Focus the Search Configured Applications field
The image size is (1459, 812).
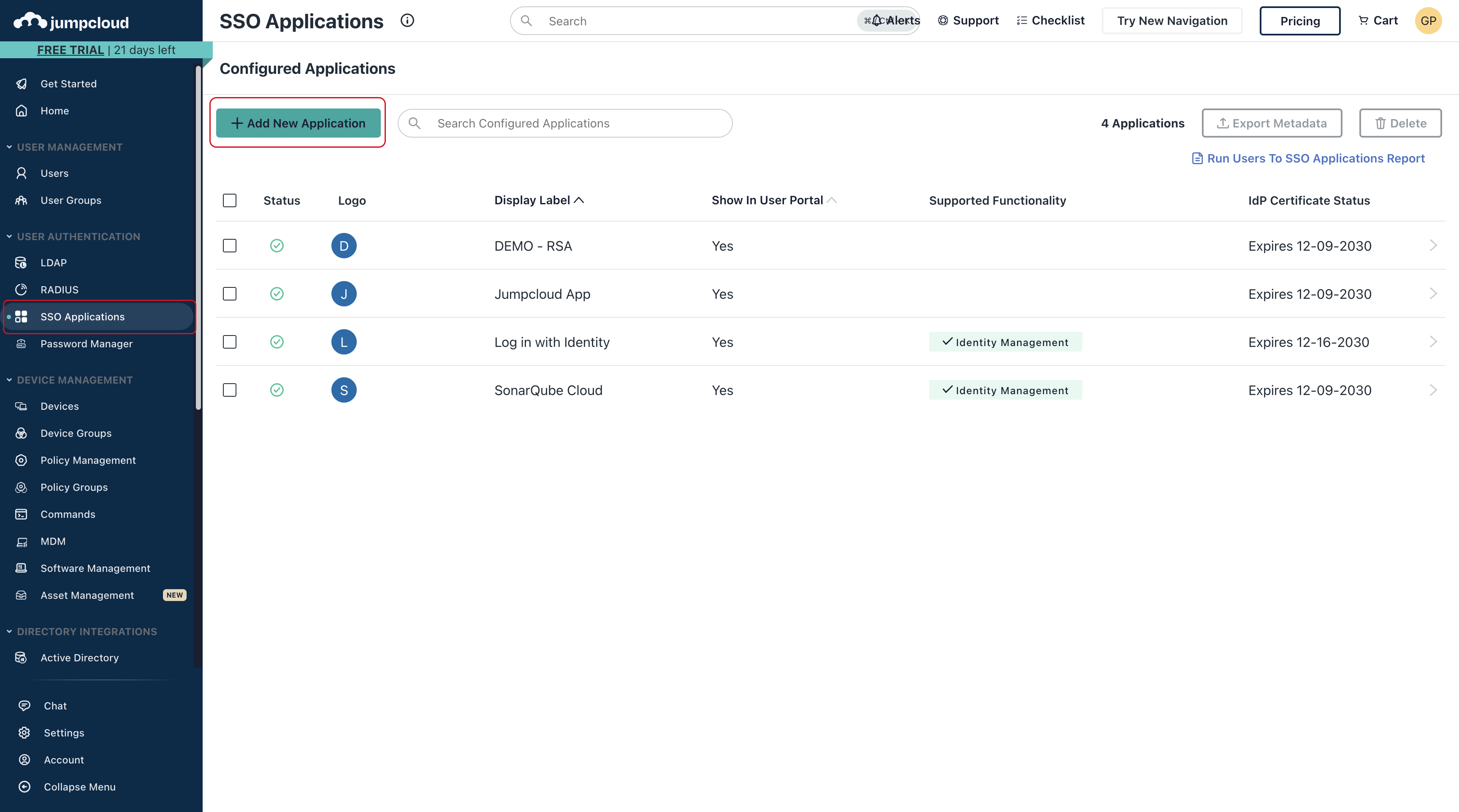tap(565, 123)
